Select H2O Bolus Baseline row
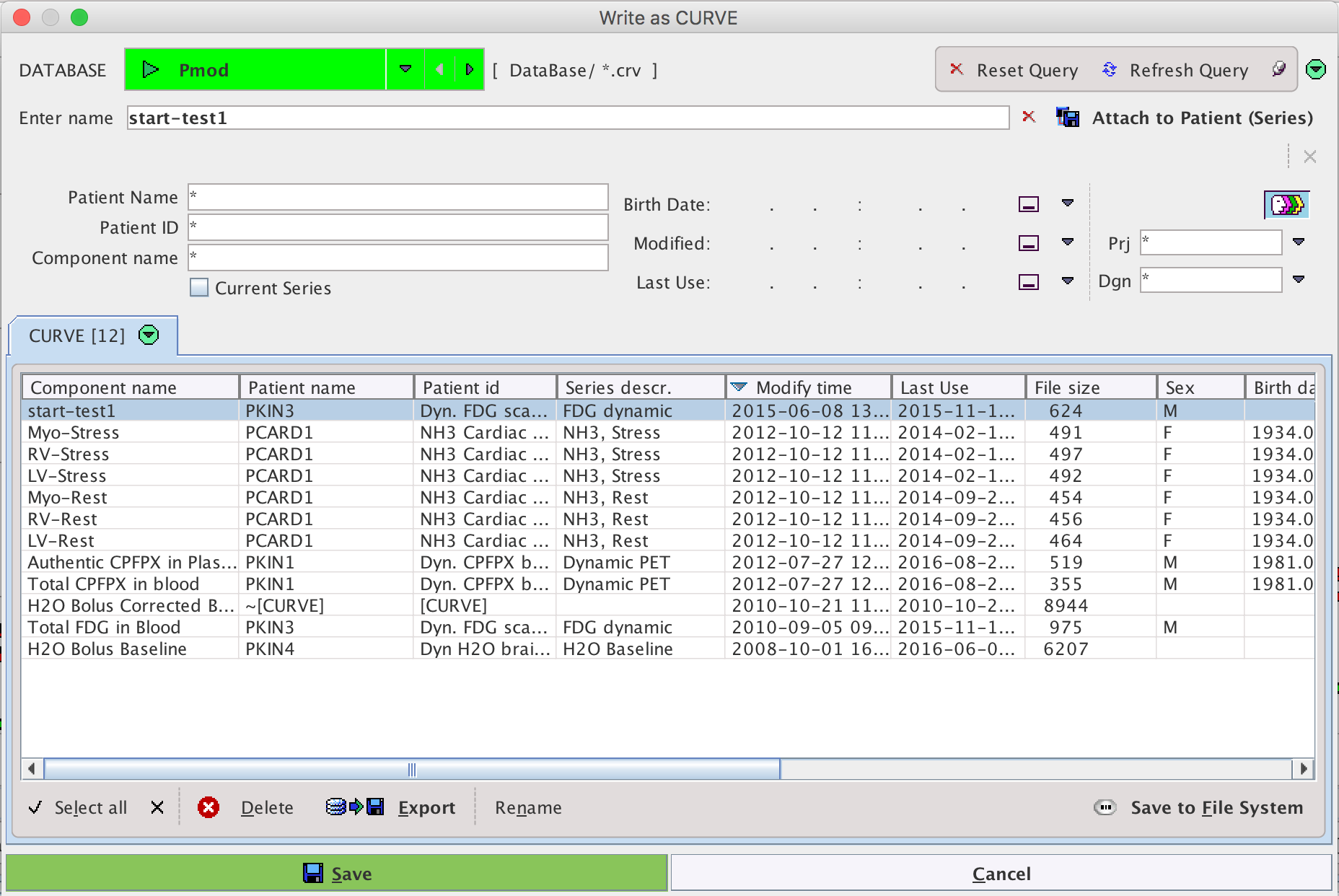 (x=668, y=649)
